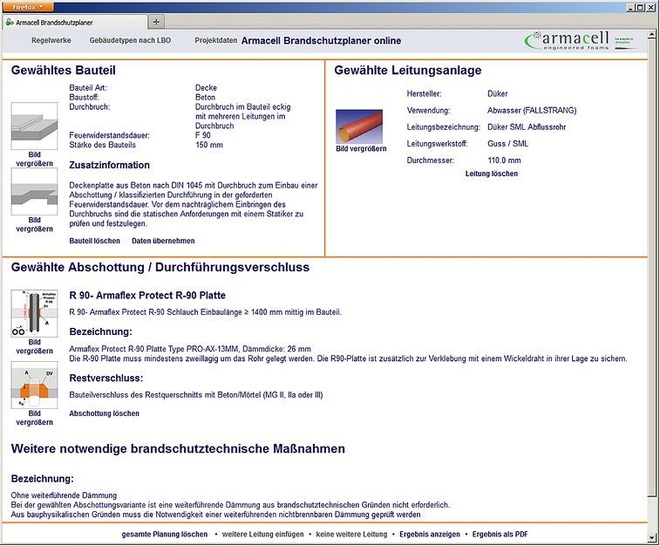Screen dimensions: 660x546
Task: Click the 'Armacell Brandschutzplaner online' title
Action: 321,41
